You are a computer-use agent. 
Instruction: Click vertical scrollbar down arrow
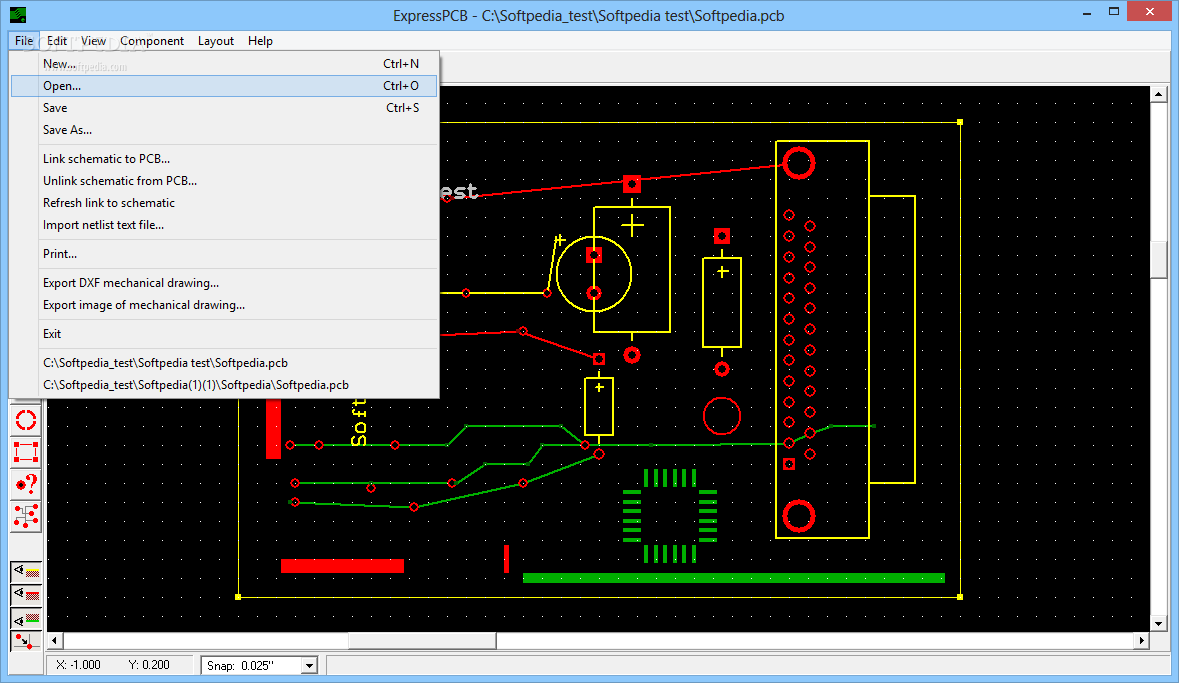point(1159,623)
